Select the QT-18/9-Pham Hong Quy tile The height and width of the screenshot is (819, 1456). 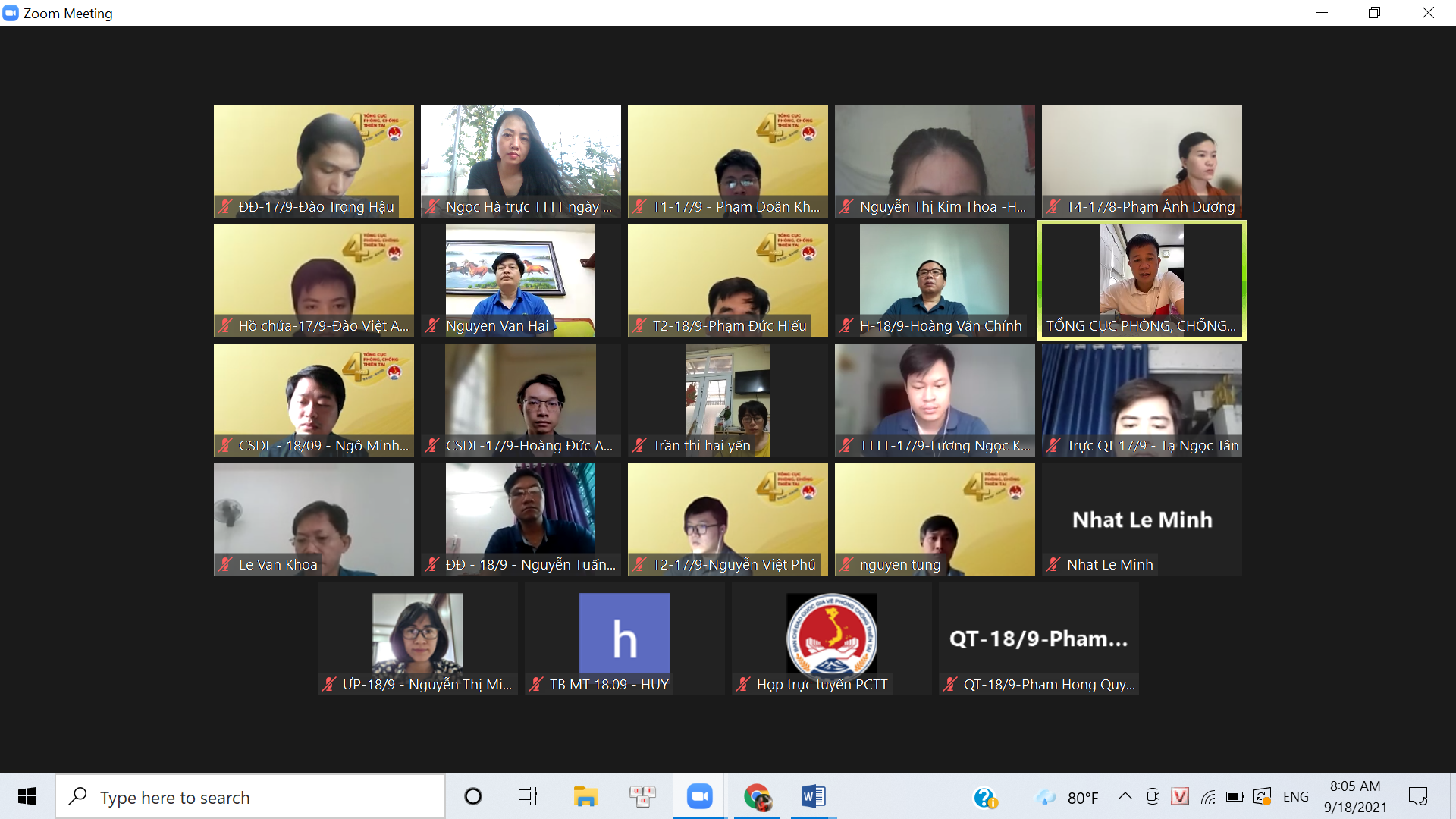pos(1039,639)
